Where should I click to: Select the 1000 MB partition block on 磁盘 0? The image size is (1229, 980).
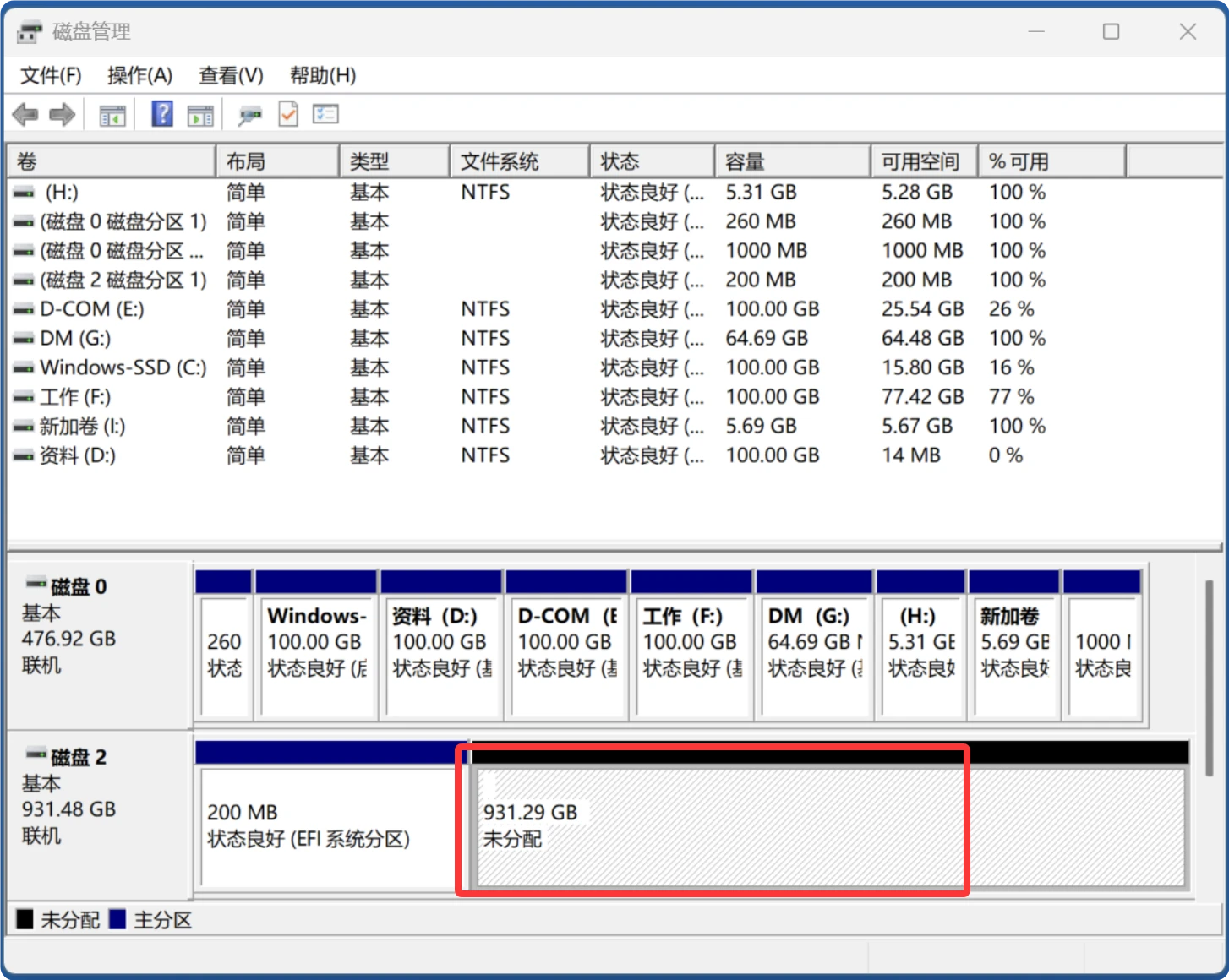[x=1102, y=645]
